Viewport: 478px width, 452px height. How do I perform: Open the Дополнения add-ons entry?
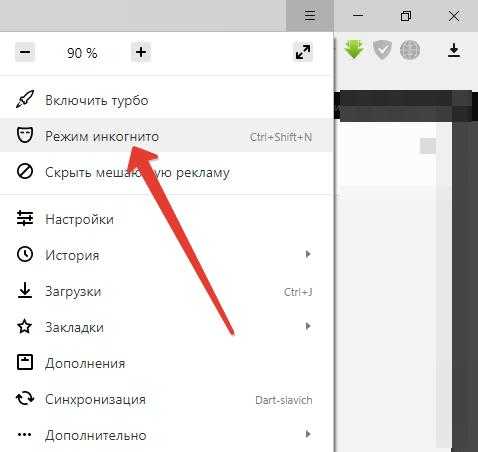pyautogui.click(x=166, y=363)
